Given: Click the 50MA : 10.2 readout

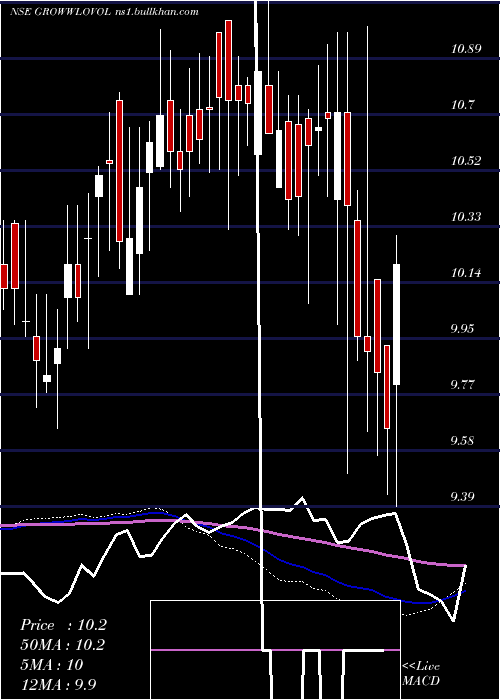Looking at the screenshot, I should click(63, 645).
